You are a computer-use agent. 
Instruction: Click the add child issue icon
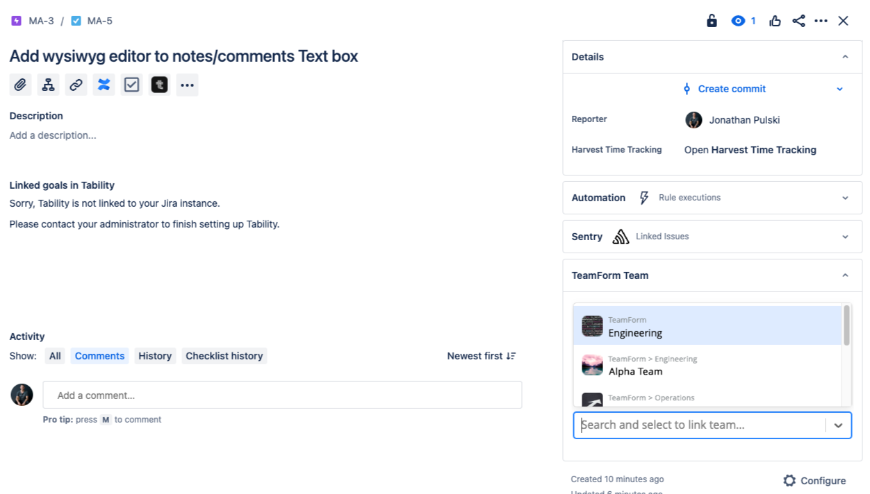coord(48,85)
